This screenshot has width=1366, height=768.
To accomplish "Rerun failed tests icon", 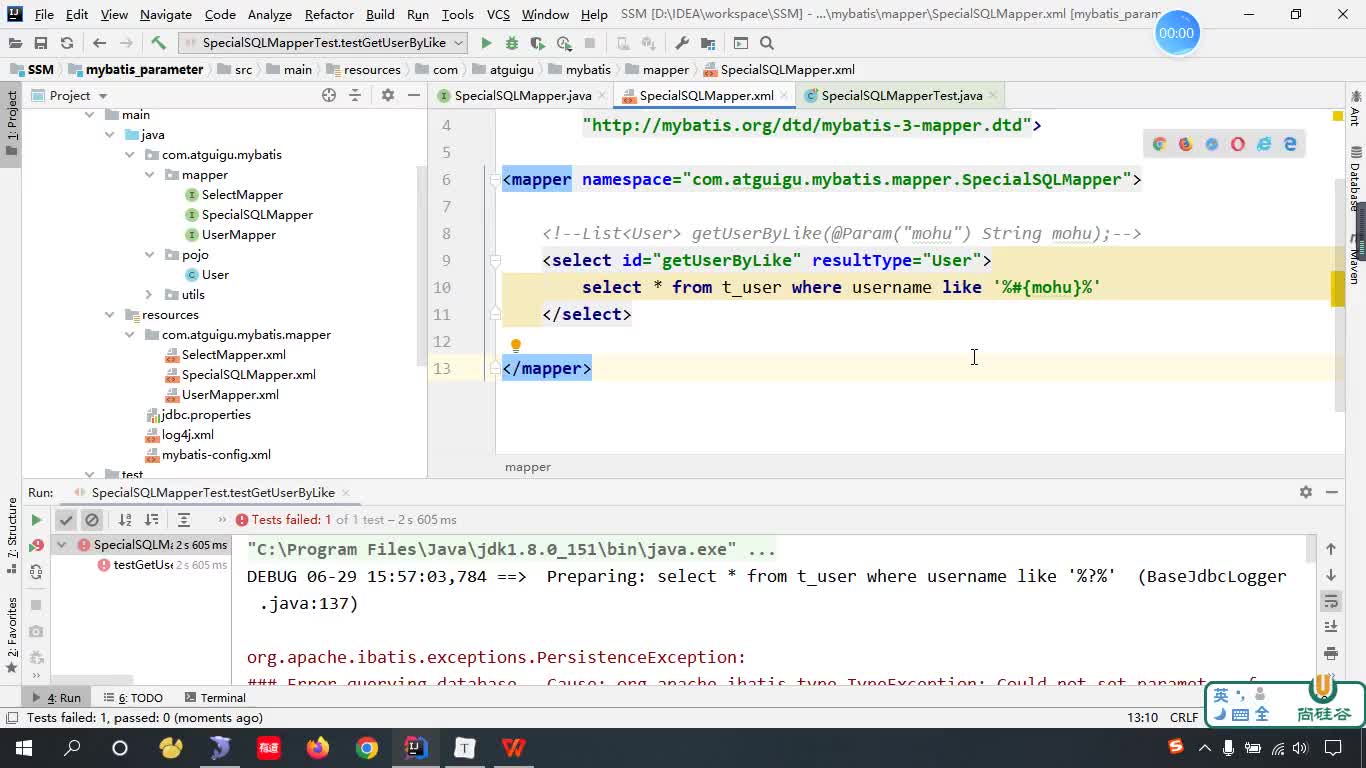I will click(36, 546).
